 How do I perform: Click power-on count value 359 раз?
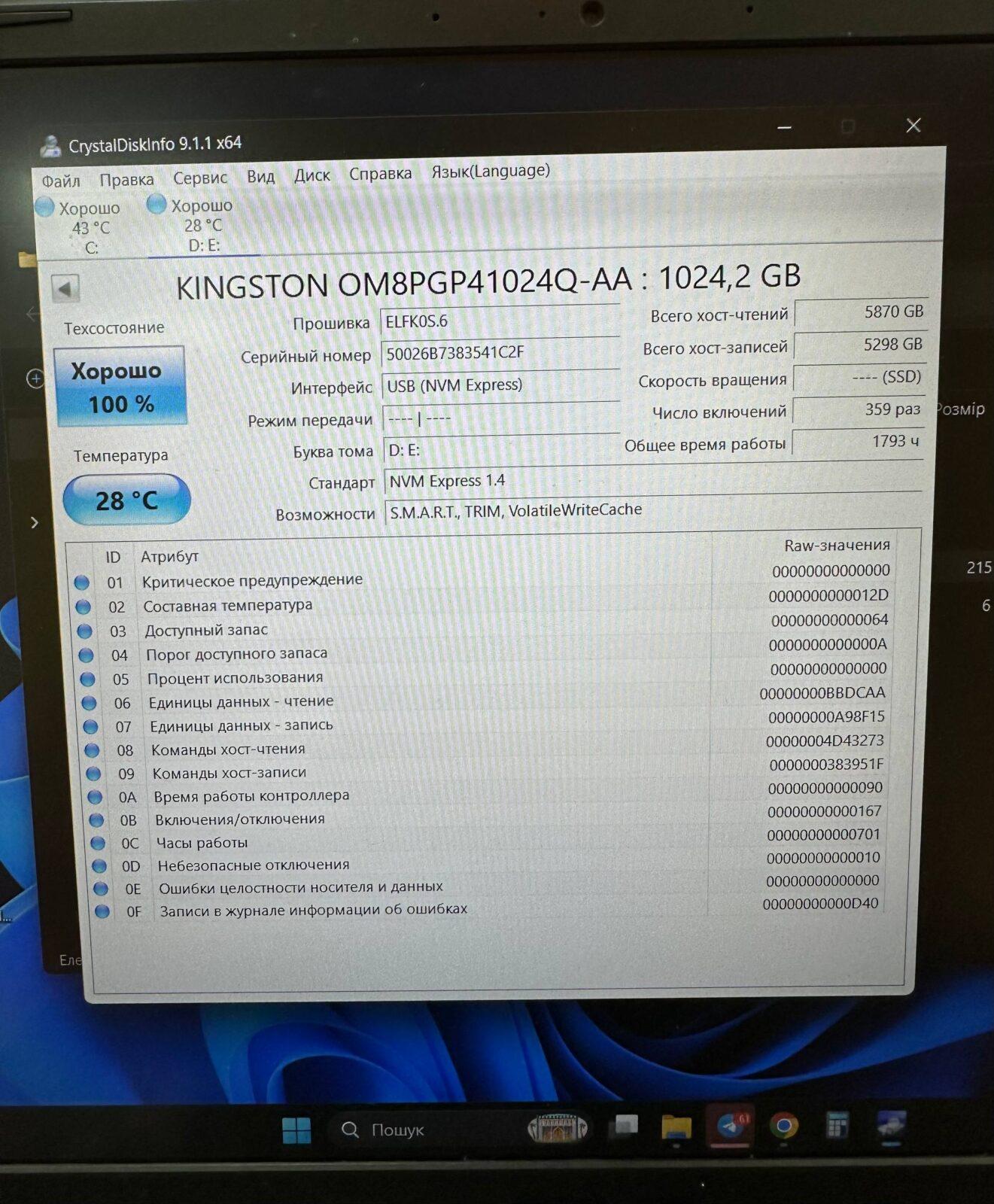(859, 409)
